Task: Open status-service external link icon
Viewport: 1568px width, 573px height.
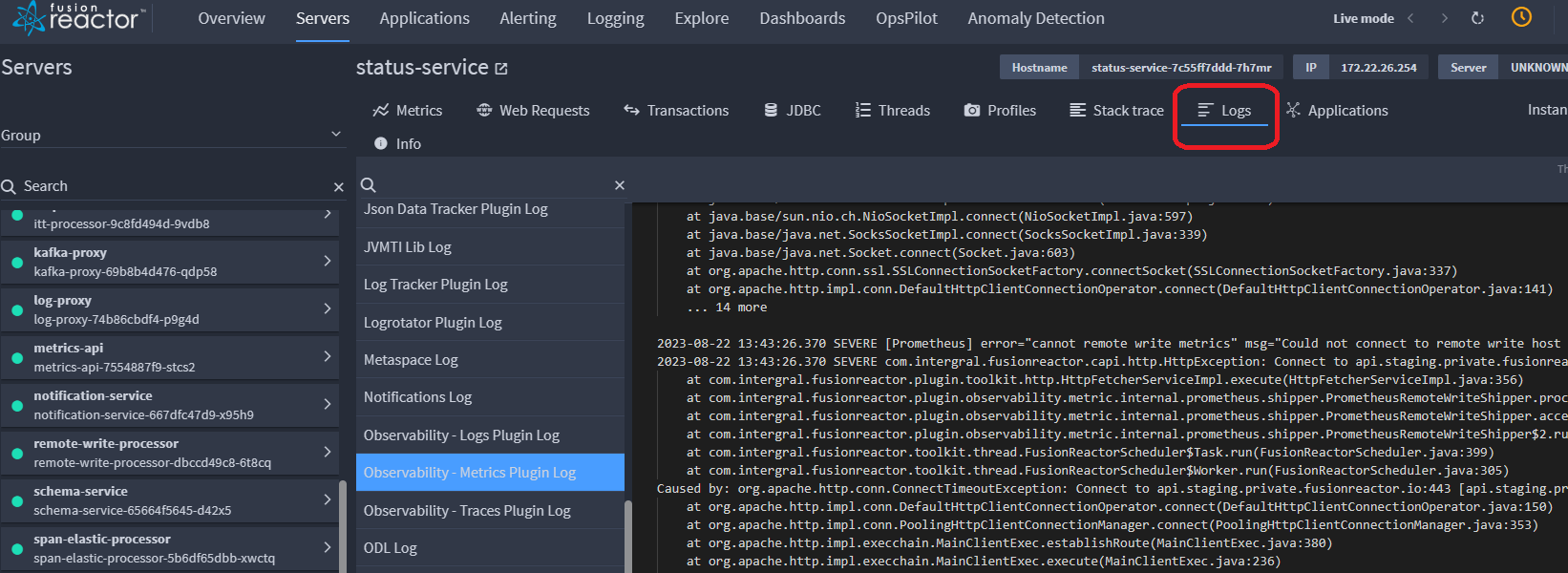Action: click(501, 69)
